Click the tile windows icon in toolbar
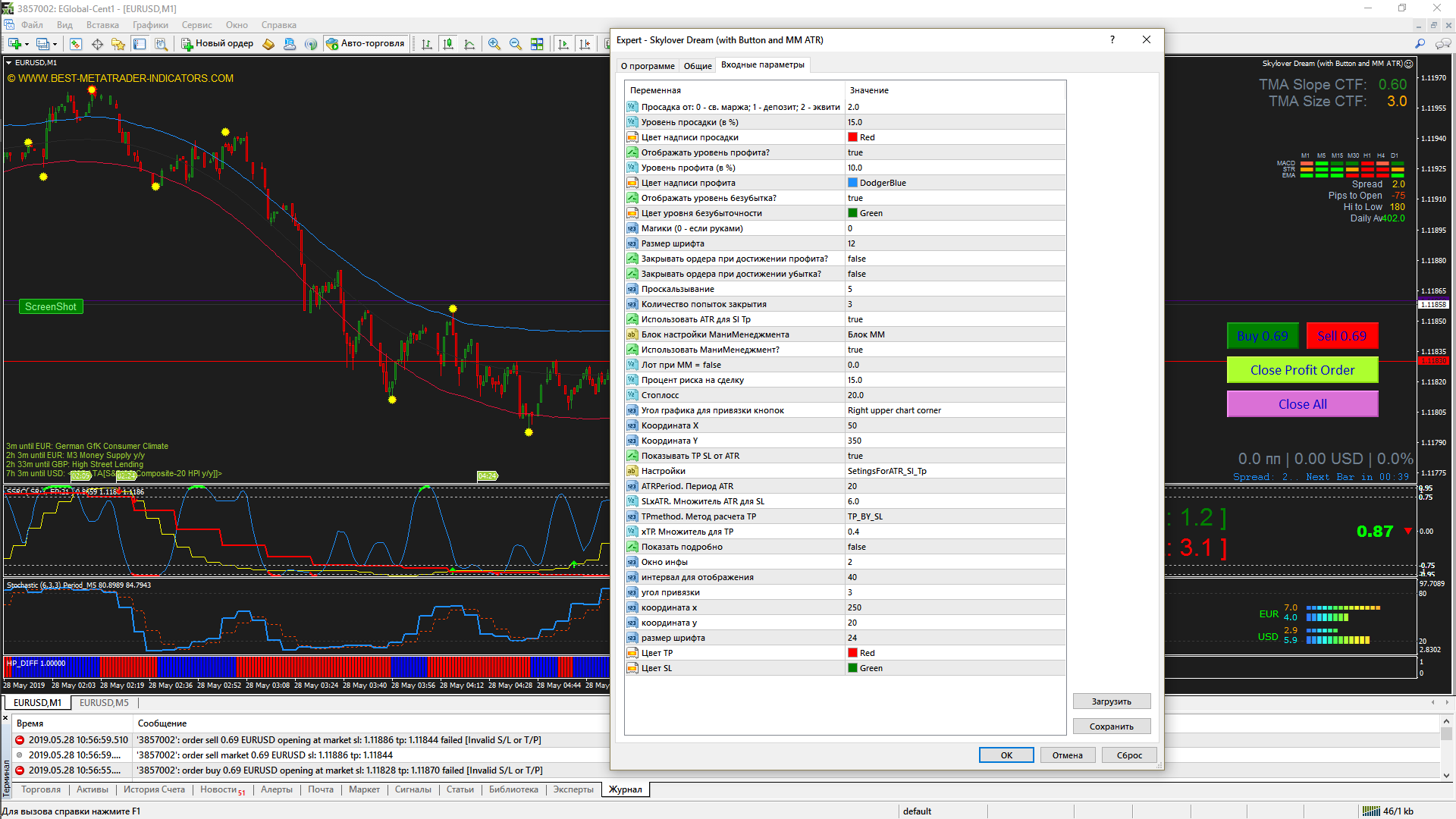This screenshot has height=819, width=1456. coord(537,44)
